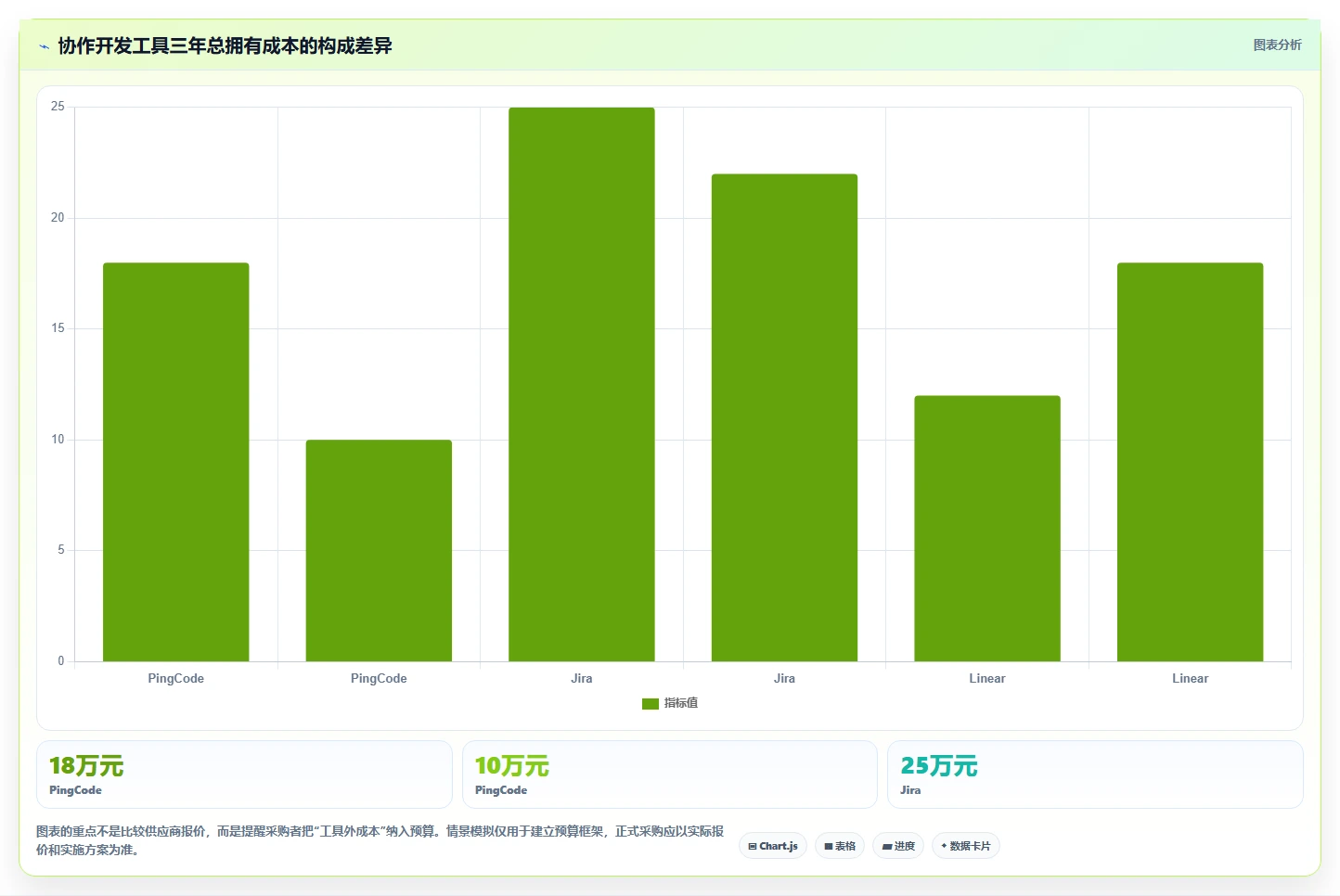Click the 进度 tag chip
This screenshot has height=896, width=1340.
coord(898,846)
